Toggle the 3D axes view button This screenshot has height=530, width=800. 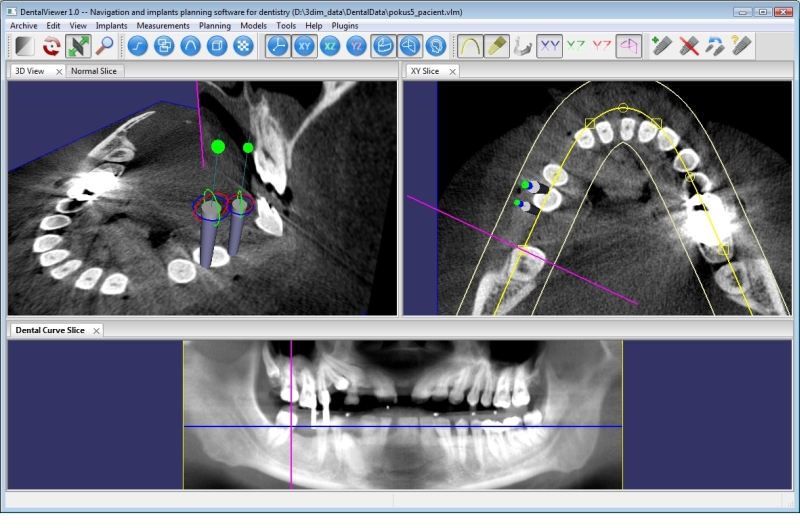coord(278,46)
